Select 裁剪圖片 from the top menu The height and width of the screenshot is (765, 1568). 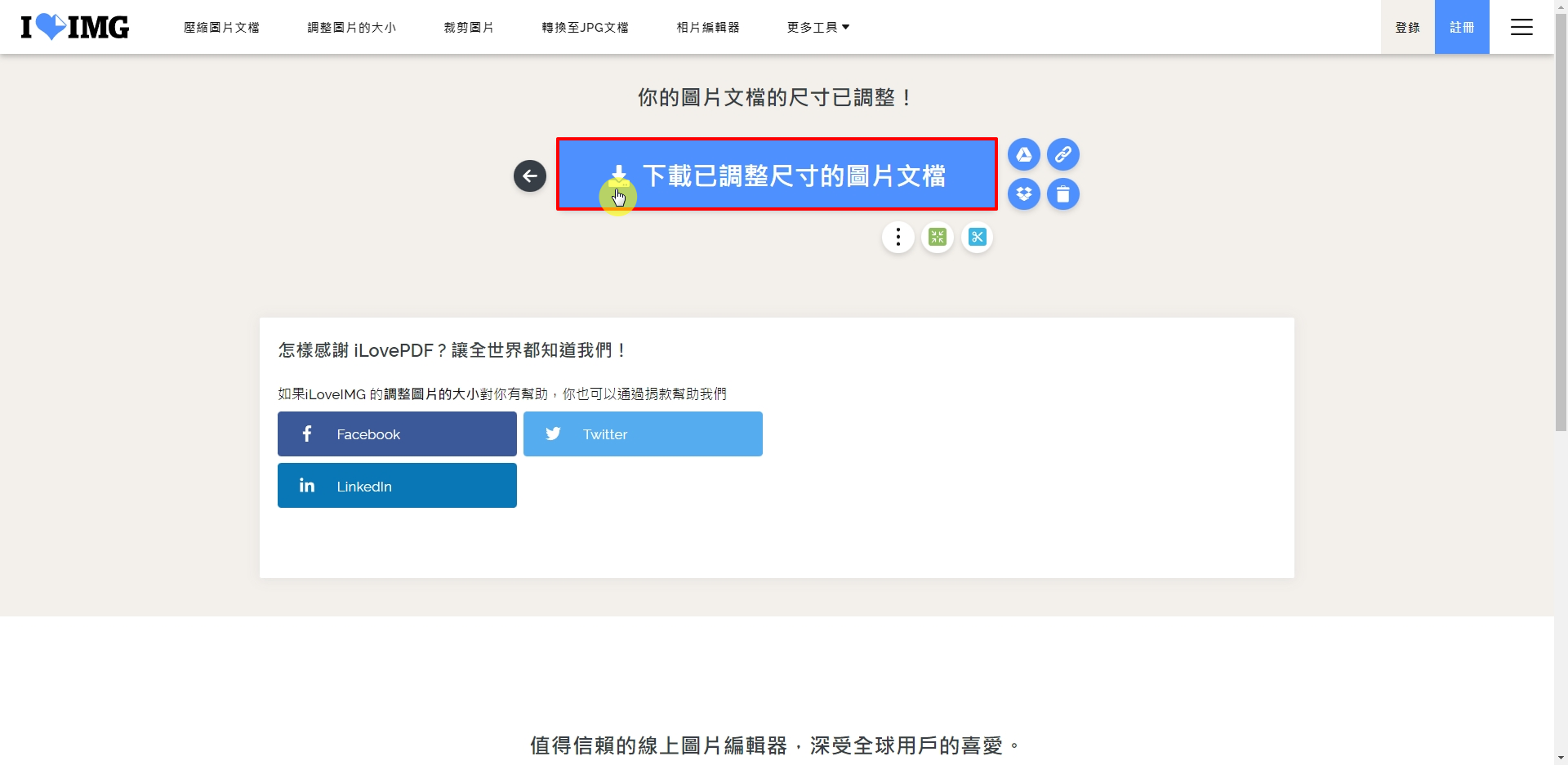tap(469, 27)
